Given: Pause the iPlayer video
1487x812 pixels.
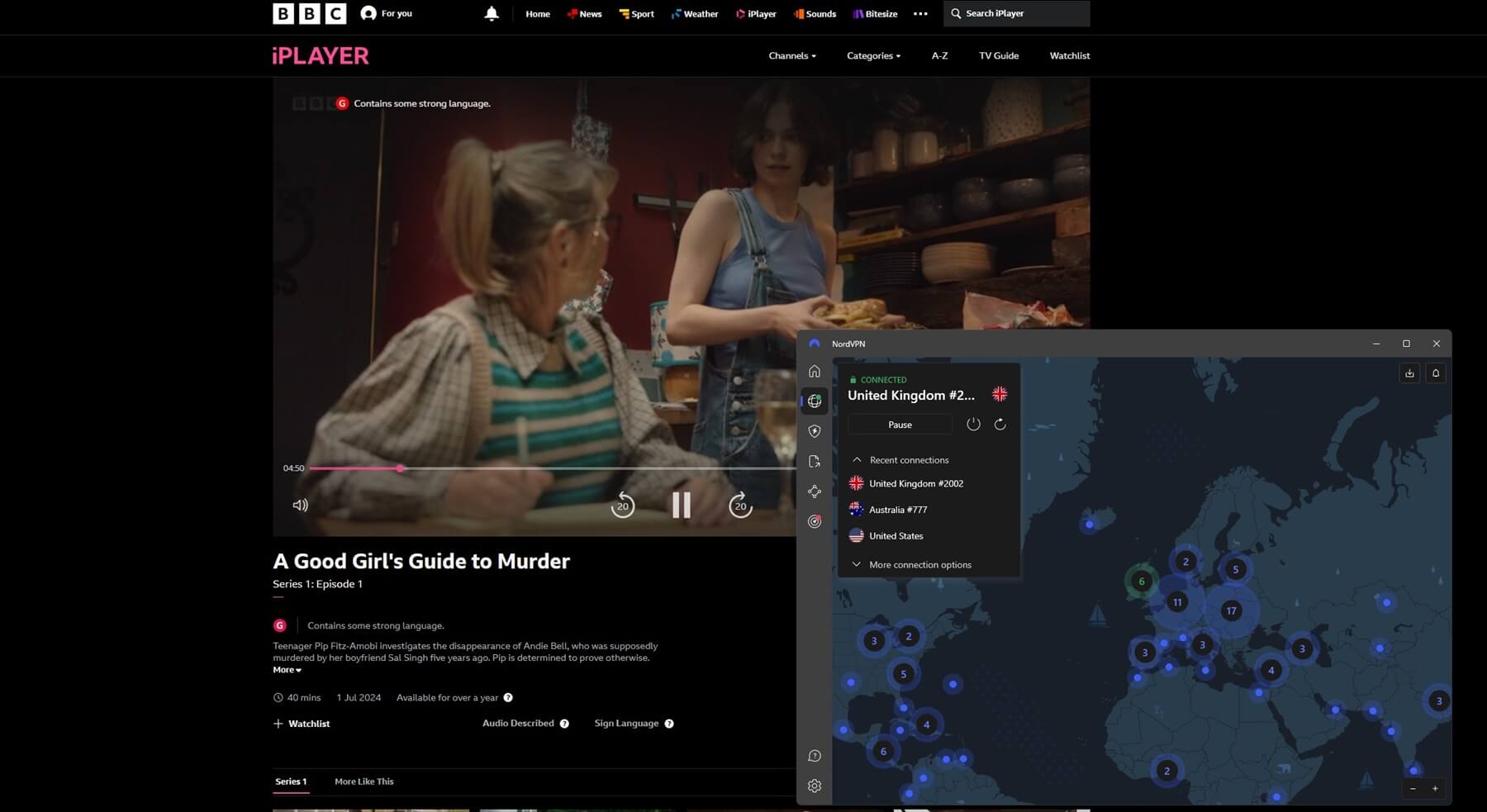Looking at the screenshot, I should pyautogui.click(x=682, y=505).
